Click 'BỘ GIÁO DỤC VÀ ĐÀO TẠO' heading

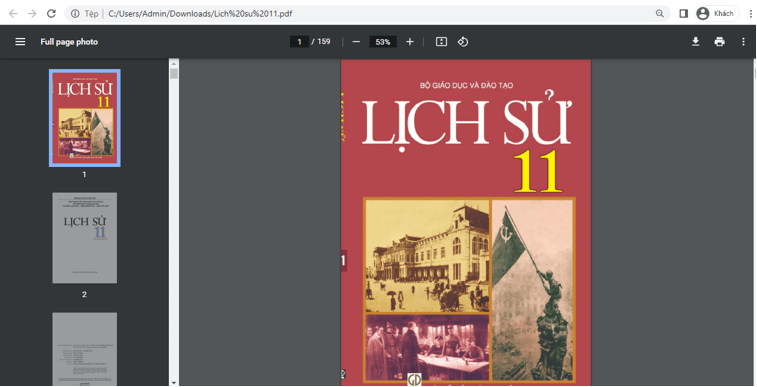[x=466, y=85]
